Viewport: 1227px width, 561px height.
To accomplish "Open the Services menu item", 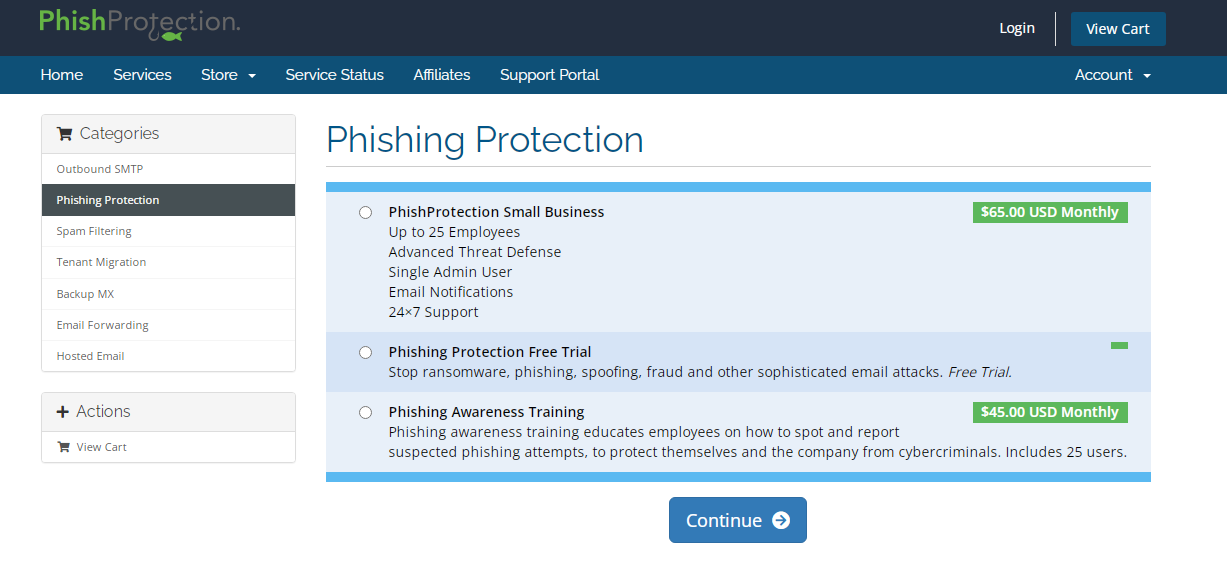I will 142,75.
